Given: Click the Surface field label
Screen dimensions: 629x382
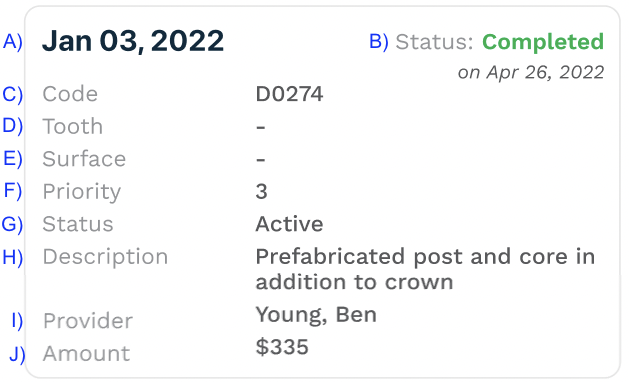Looking at the screenshot, I should 84,159.
